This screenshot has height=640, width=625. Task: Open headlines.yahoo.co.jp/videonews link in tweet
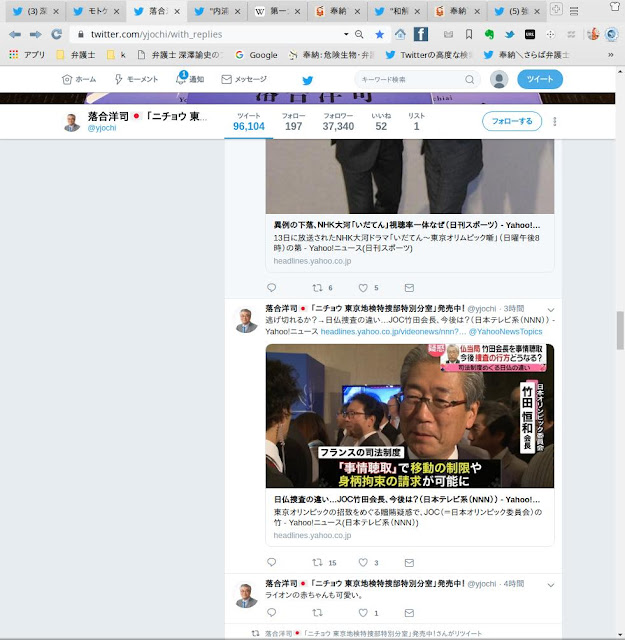[393, 331]
